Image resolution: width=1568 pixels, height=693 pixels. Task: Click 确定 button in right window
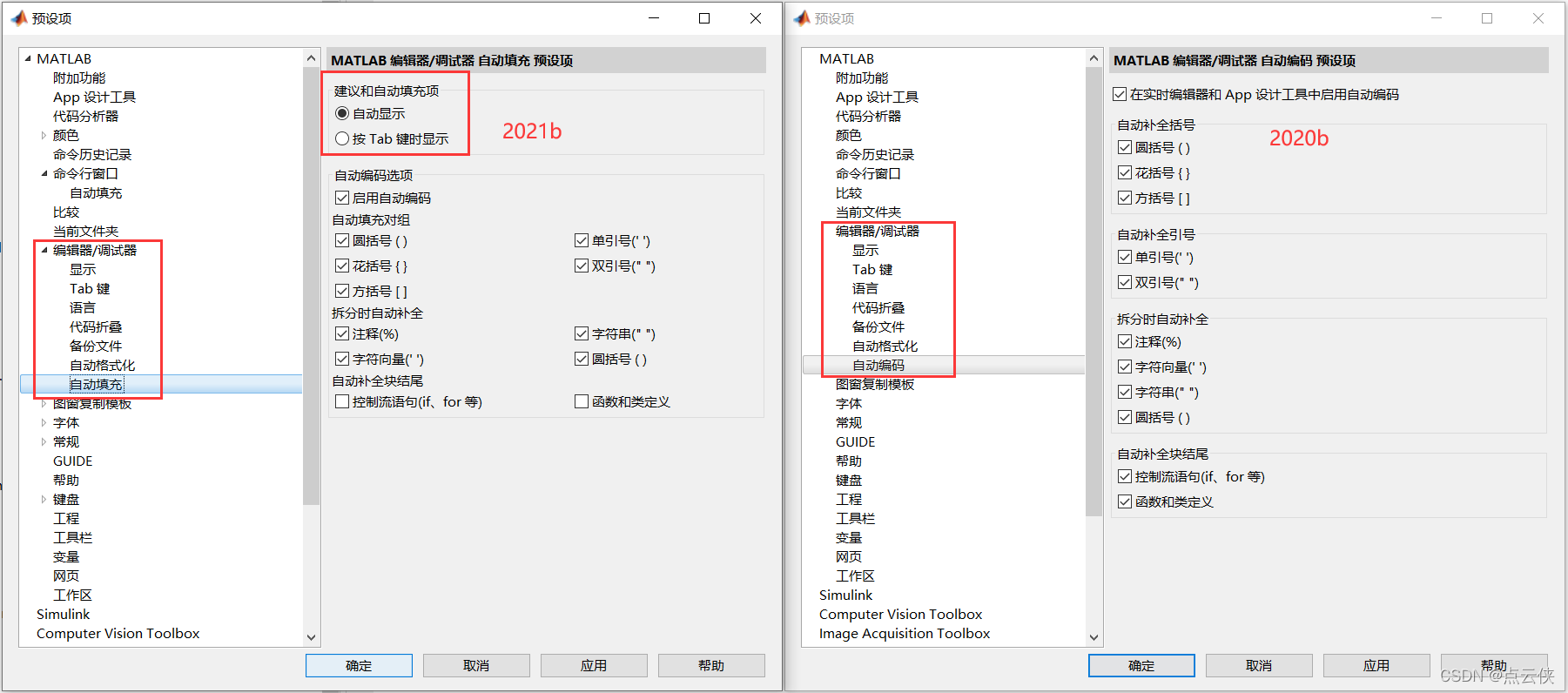[x=1141, y=666]
